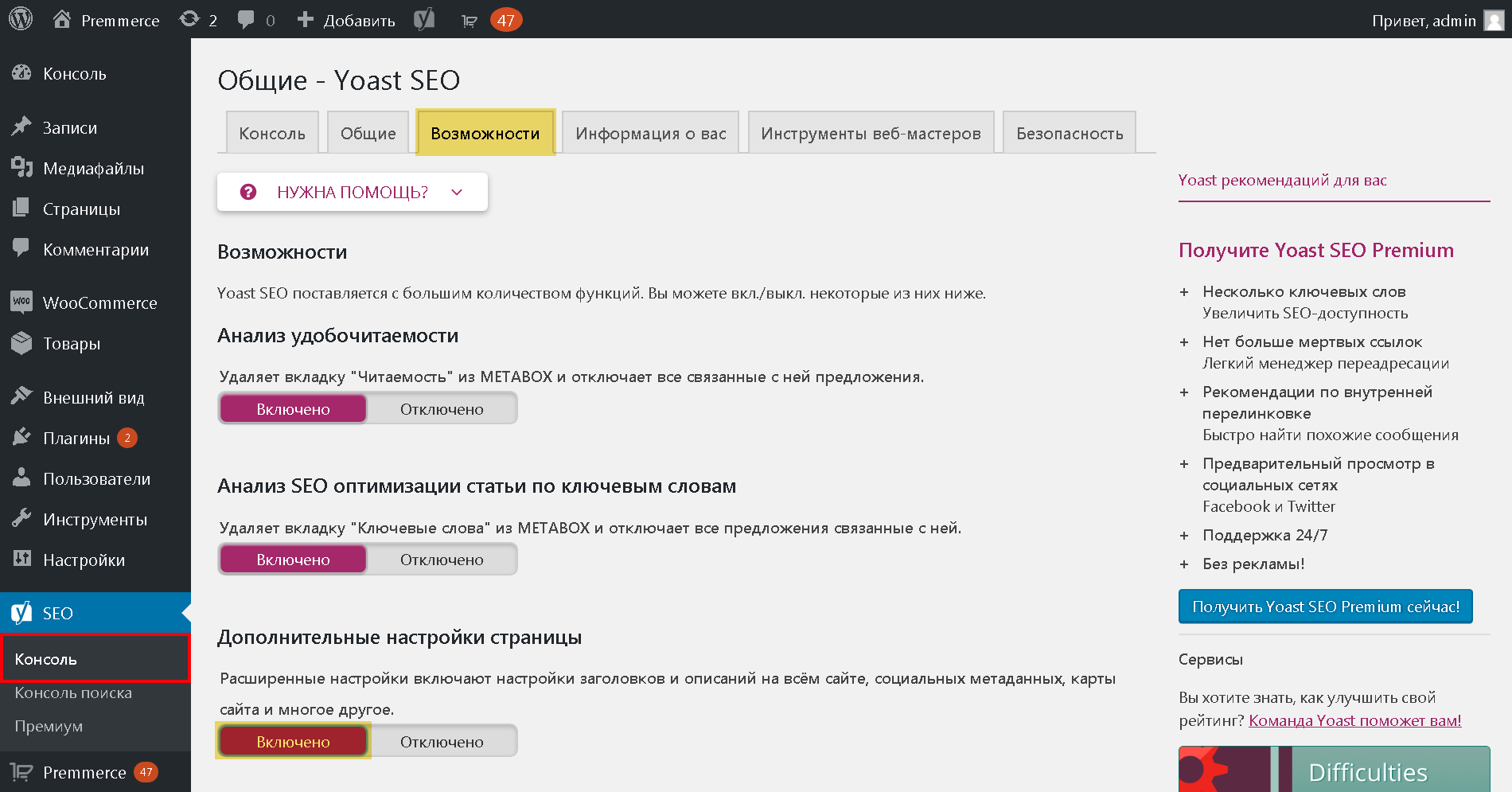Click the Yoast icon in top admin bar
Viewport: 1512px width, 792px height.
[x=424, y=19]
